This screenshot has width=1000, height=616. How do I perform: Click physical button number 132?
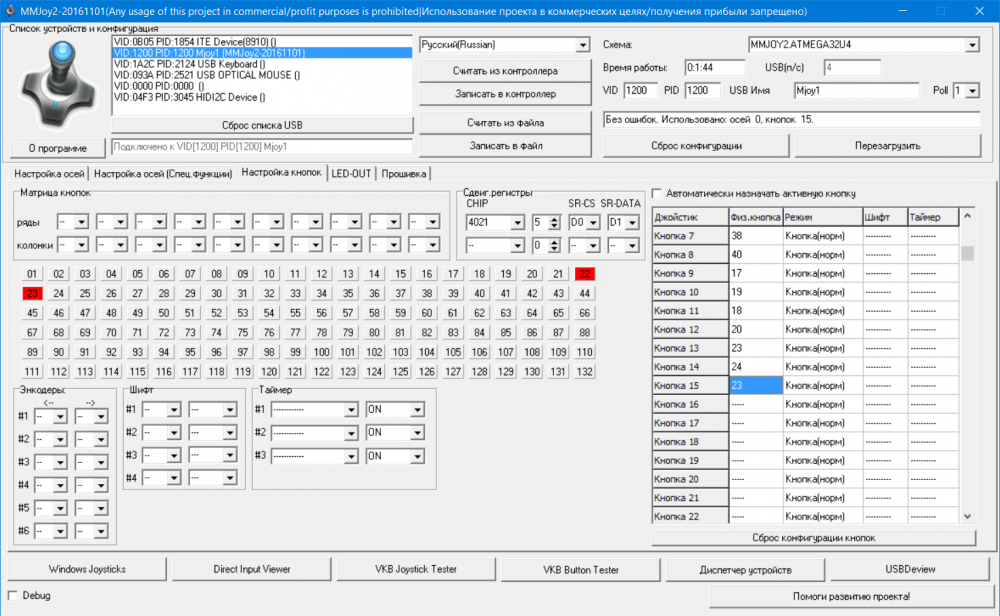[585, 371]
